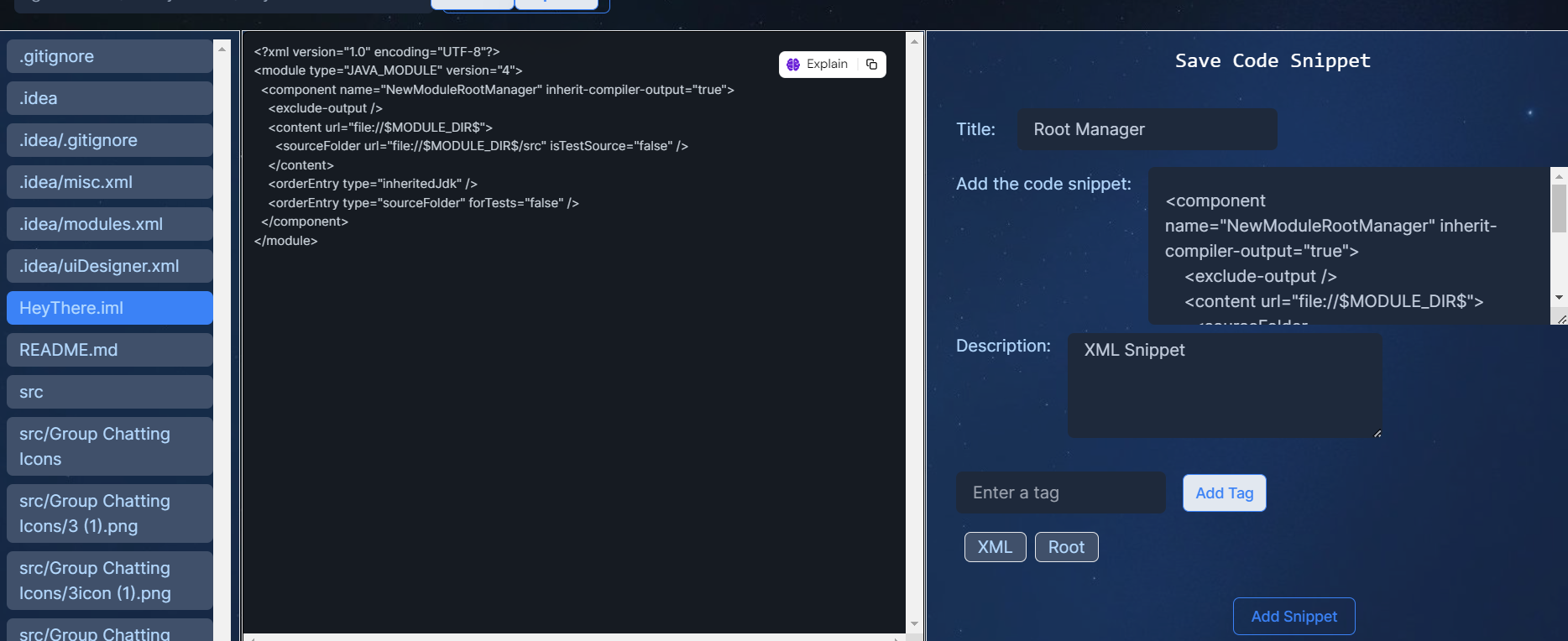This screenshot has width=1568, height=641.
Task: Click code viewer scrollbar down arrow
Action: (914, 624)
